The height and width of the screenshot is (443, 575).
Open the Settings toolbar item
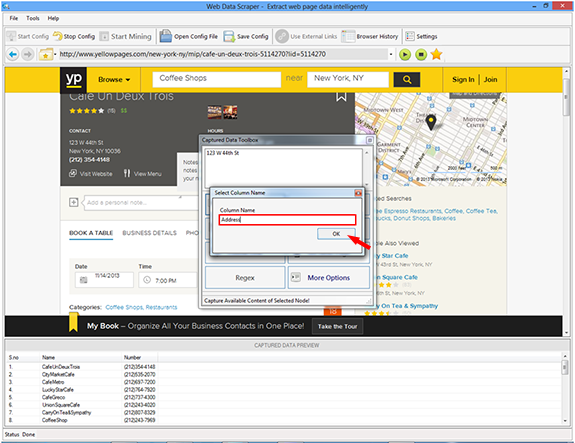tap(421, 36)
